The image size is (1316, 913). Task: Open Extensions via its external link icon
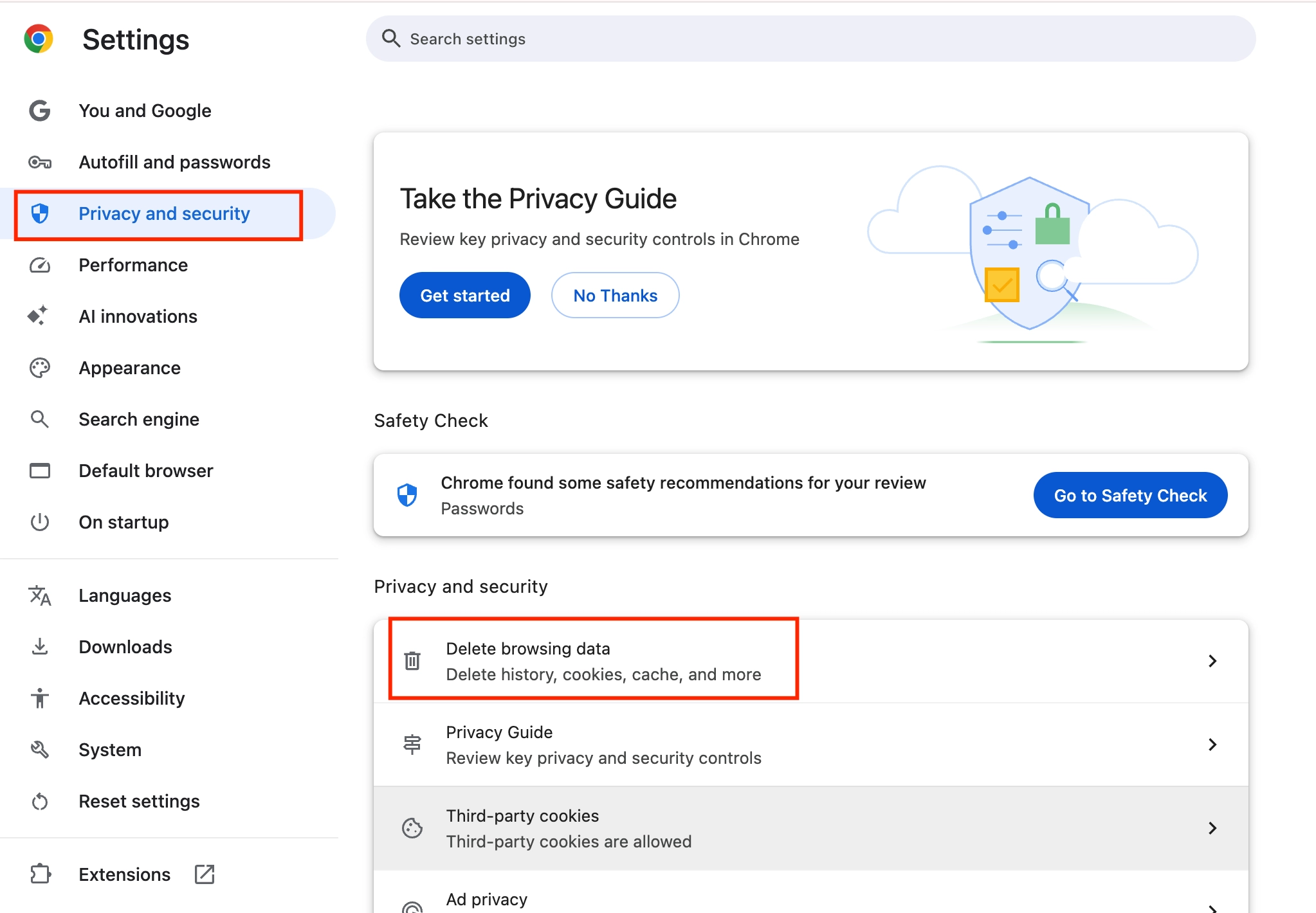[205, 874]
